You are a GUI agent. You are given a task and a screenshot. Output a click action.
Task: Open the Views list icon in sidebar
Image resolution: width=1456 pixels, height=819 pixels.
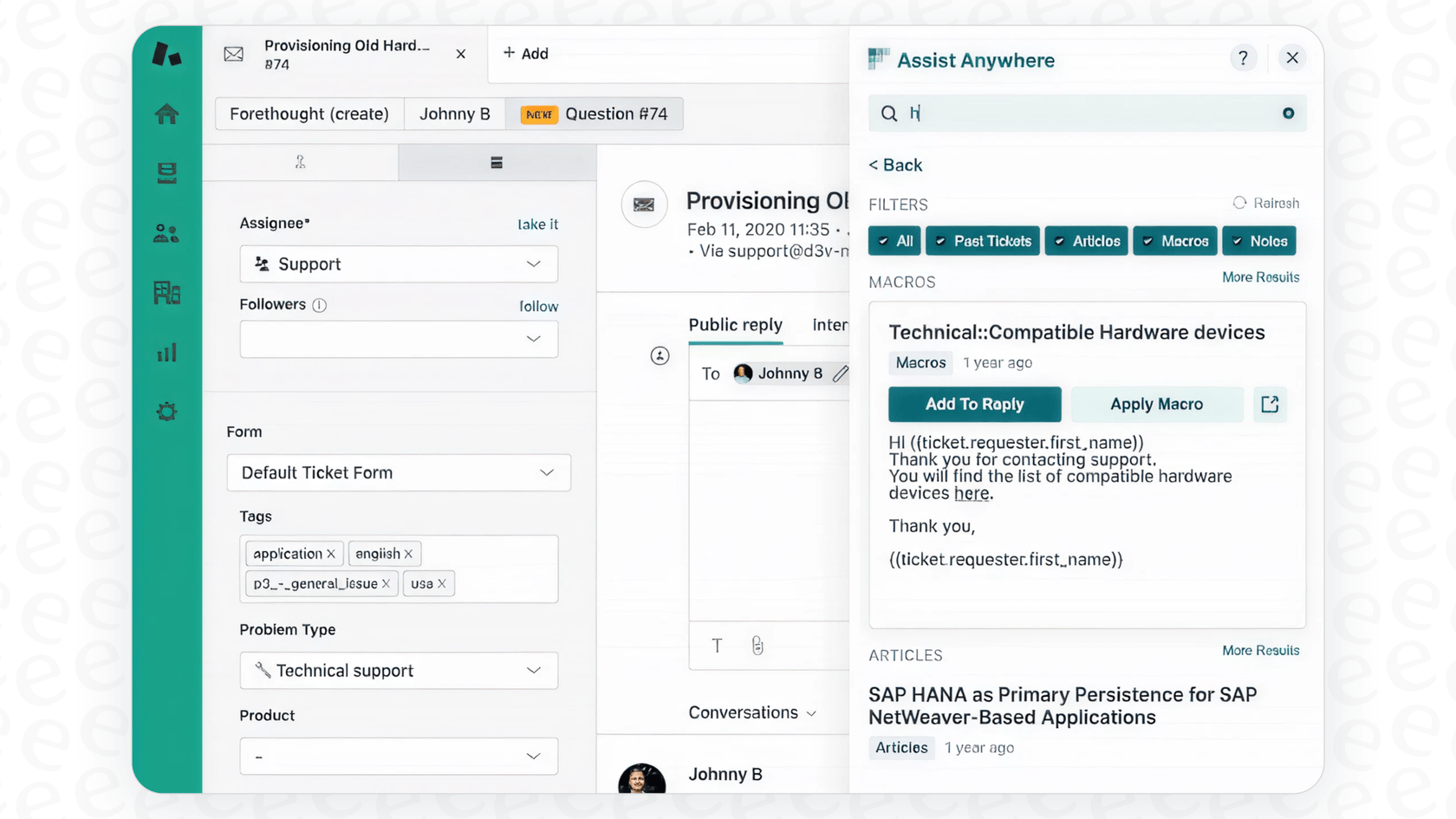point(166,173)
